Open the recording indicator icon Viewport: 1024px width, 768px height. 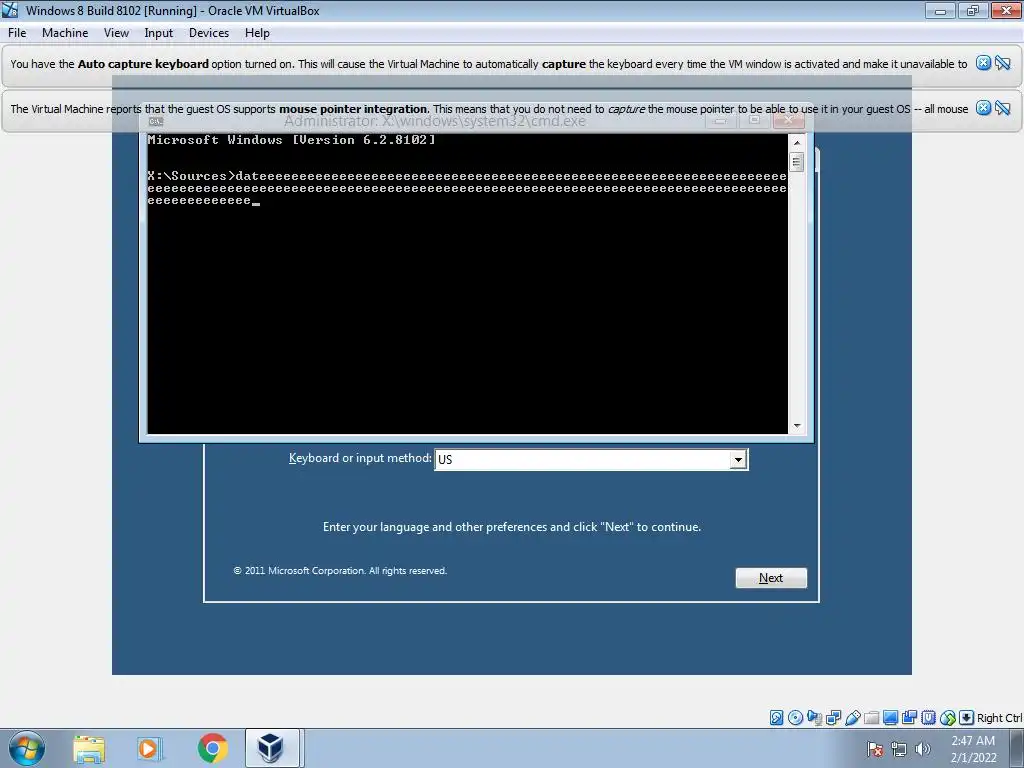909,718
